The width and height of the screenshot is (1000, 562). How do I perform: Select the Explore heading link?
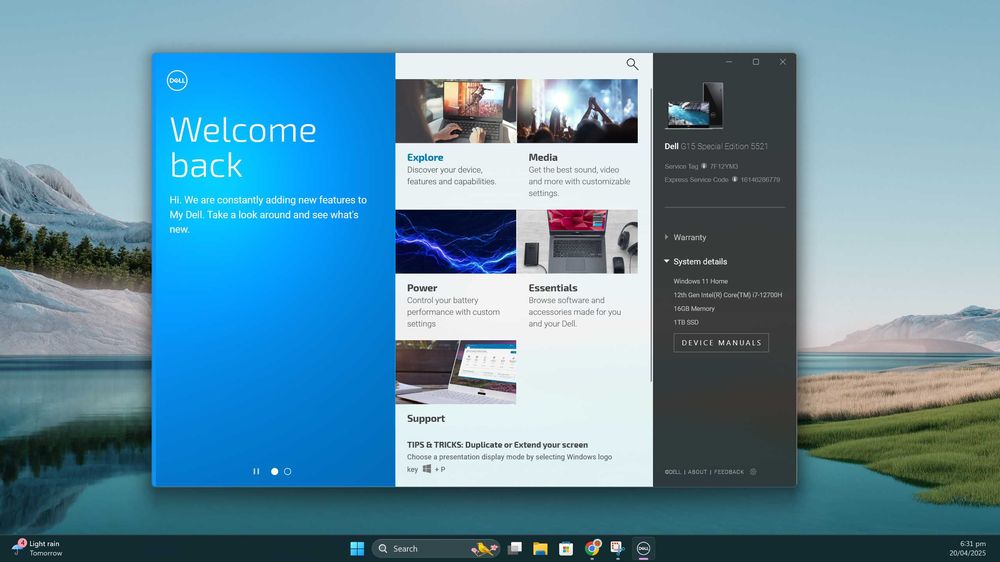click(425, 157)
